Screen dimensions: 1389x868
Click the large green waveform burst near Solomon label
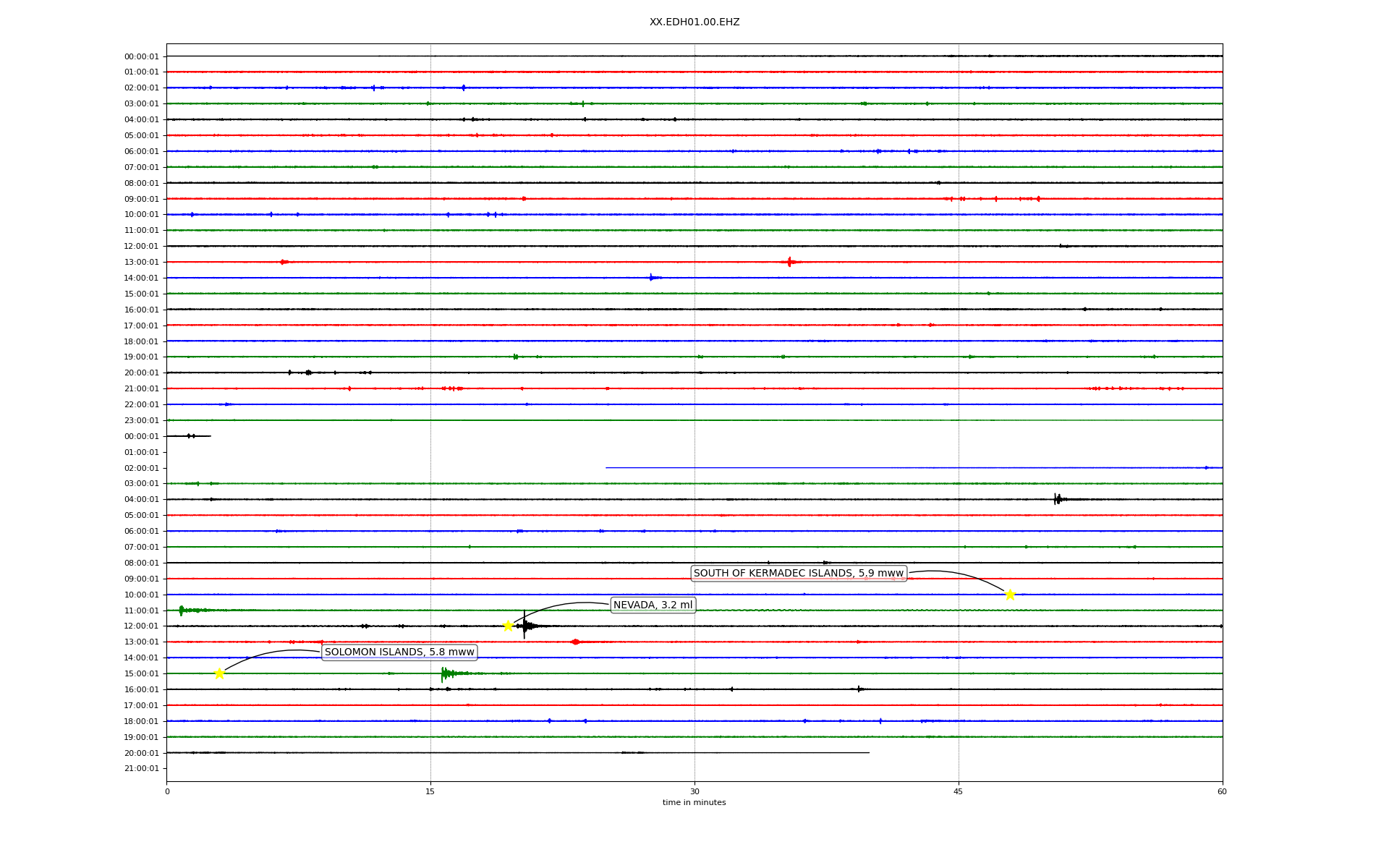(444, 674)
